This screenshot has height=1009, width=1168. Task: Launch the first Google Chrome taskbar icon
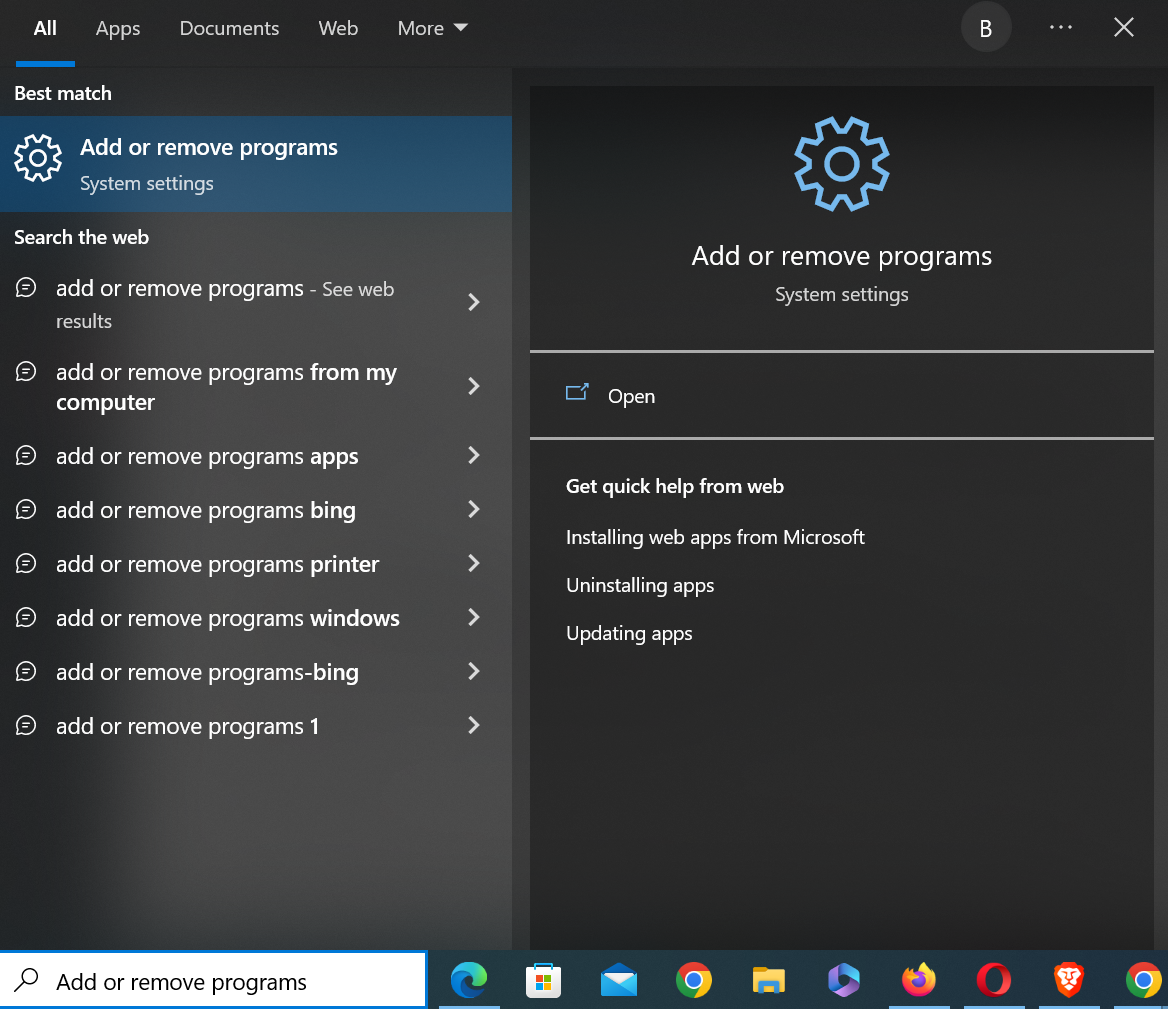pyautogui.click(x=694, y=980)
